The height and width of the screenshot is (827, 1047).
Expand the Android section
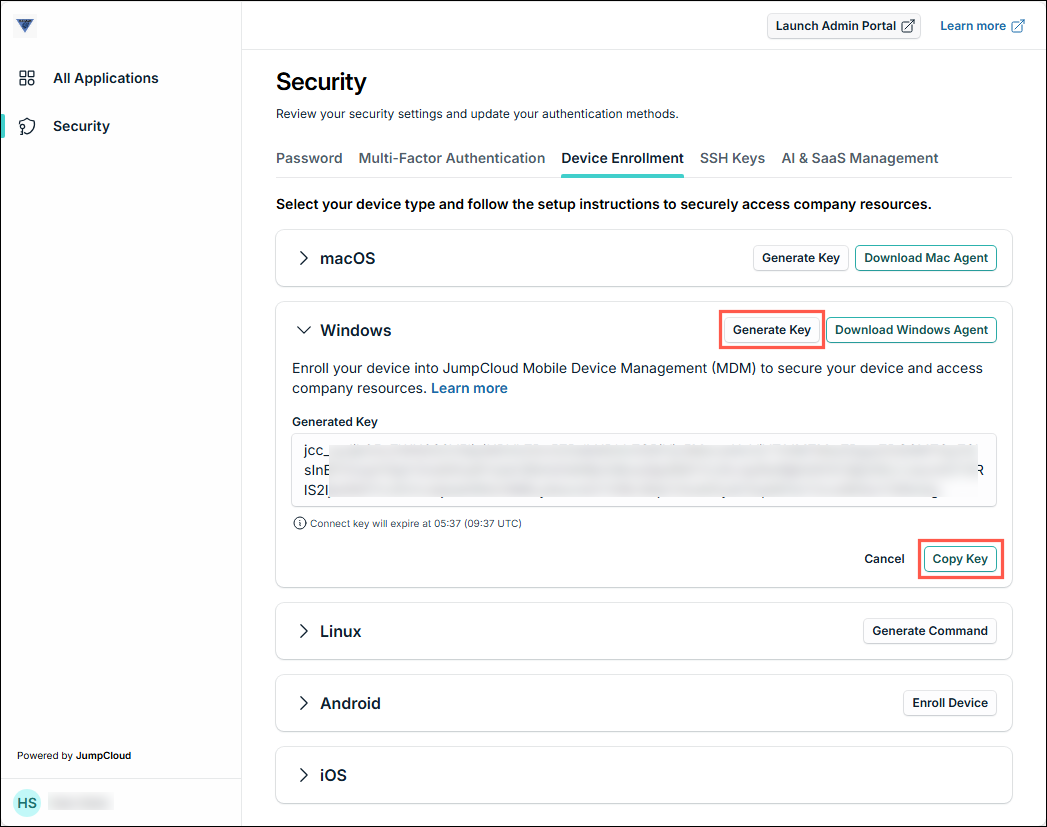pos(304,703)
